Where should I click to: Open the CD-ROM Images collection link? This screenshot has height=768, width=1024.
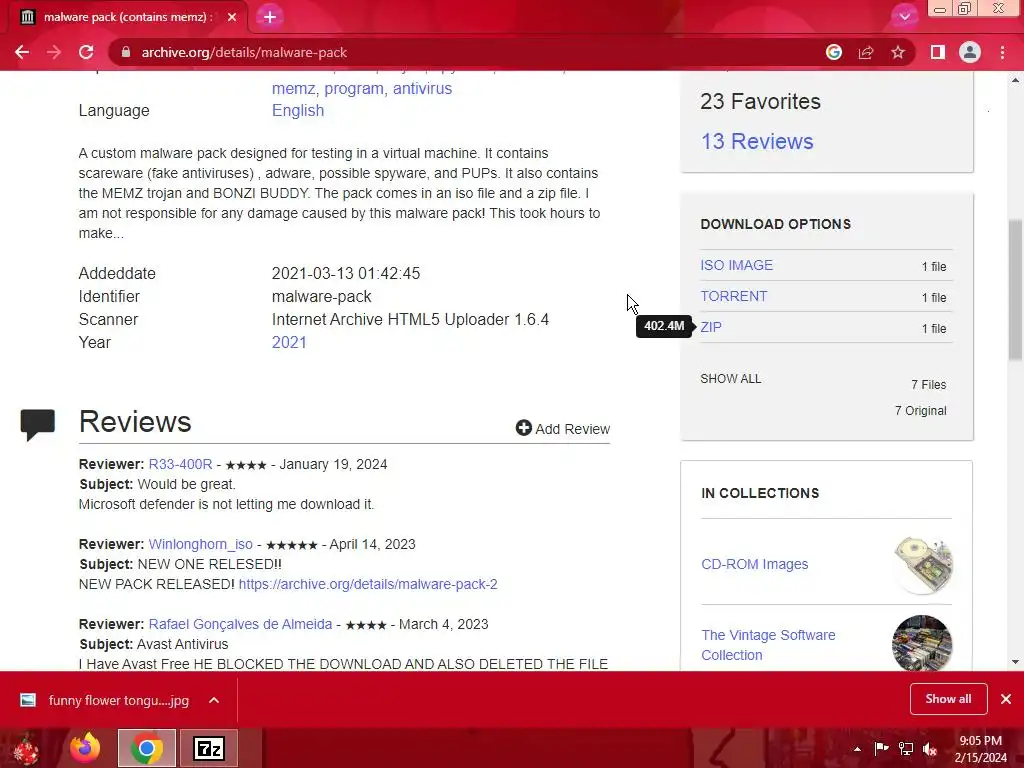tap(754, 564)
